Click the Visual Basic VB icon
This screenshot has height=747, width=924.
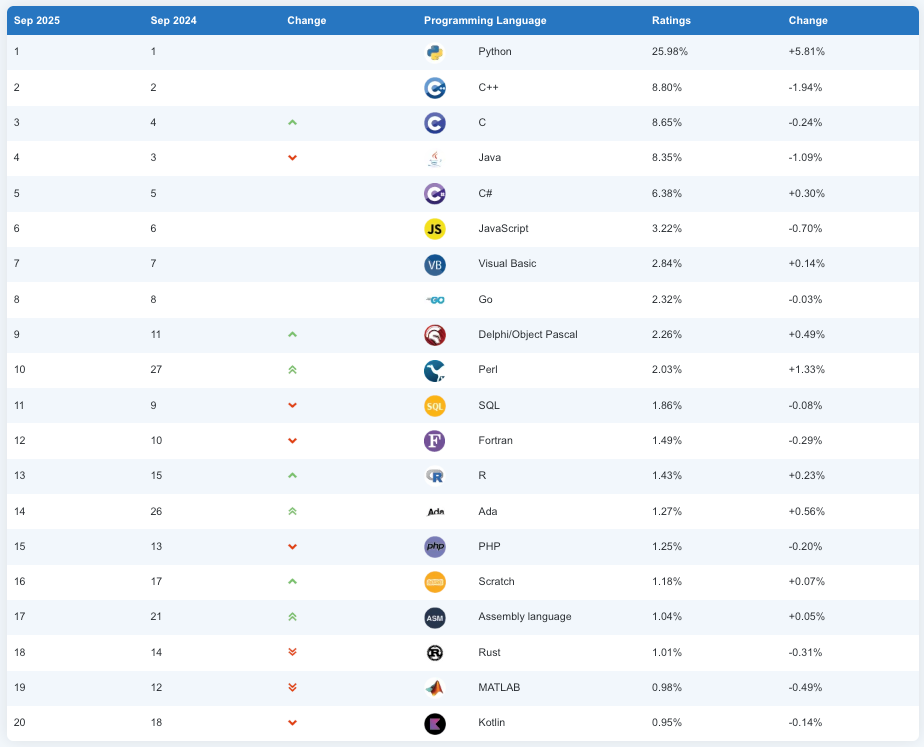tap(434, 264)
